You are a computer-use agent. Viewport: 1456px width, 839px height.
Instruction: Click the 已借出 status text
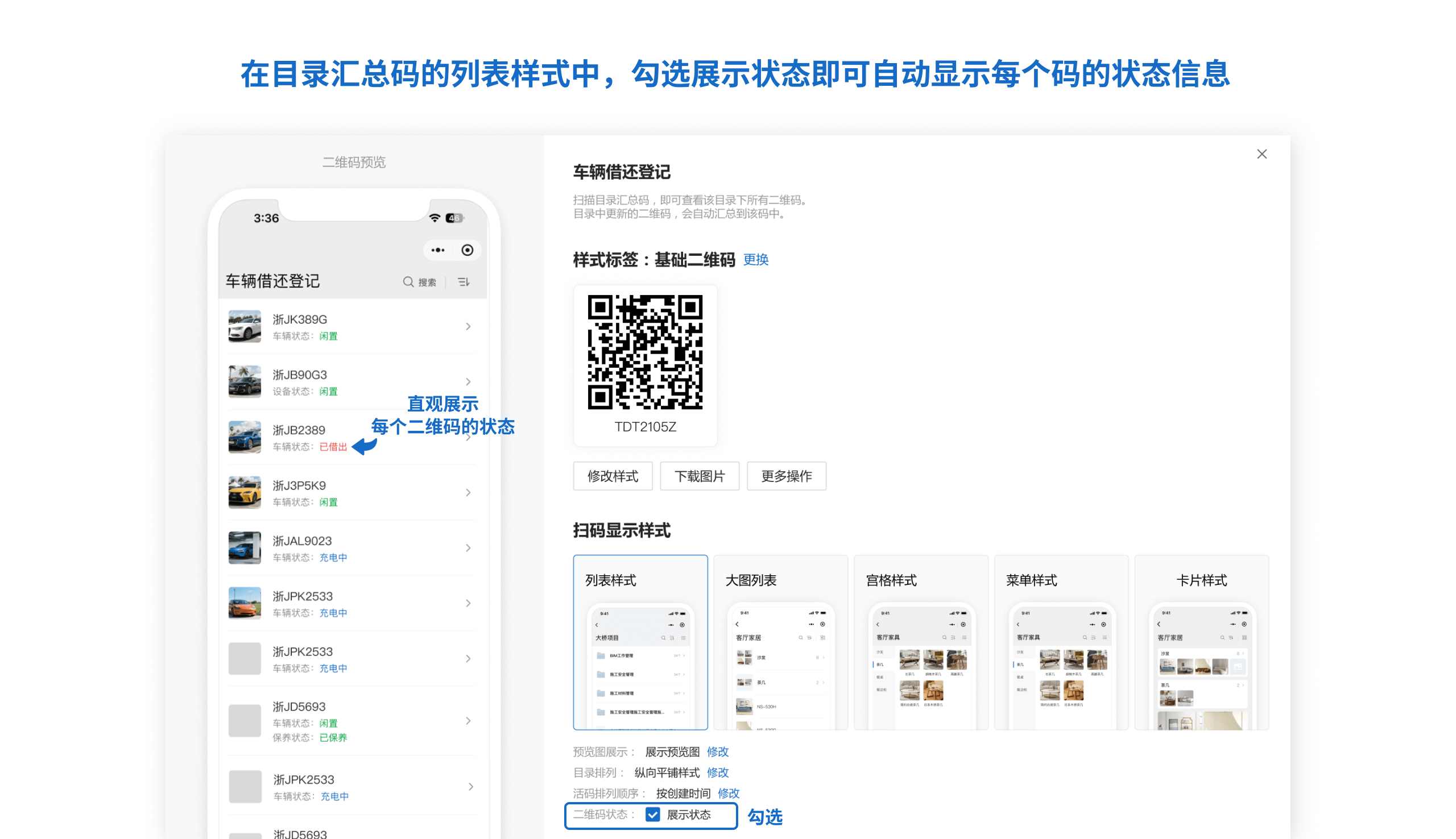[333, 447]
